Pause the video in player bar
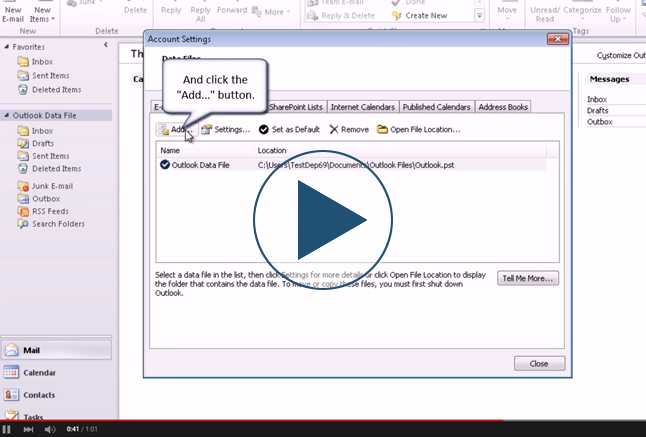This screenshot has width=646, height=437. pos(7,429)
